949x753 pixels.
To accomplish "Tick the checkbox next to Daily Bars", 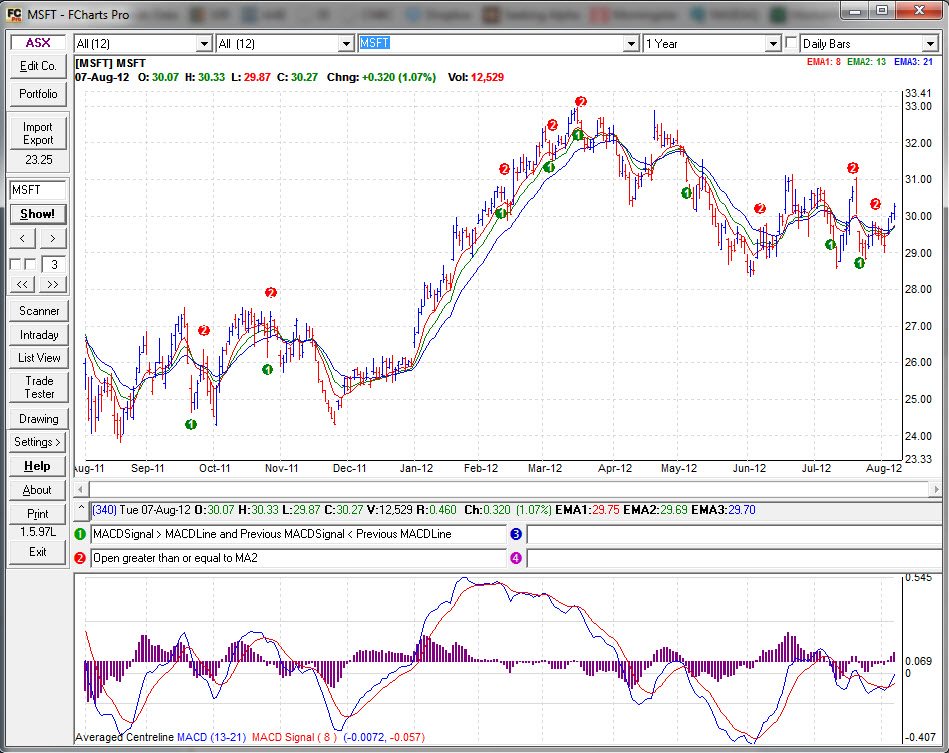I will click(792, 43).
